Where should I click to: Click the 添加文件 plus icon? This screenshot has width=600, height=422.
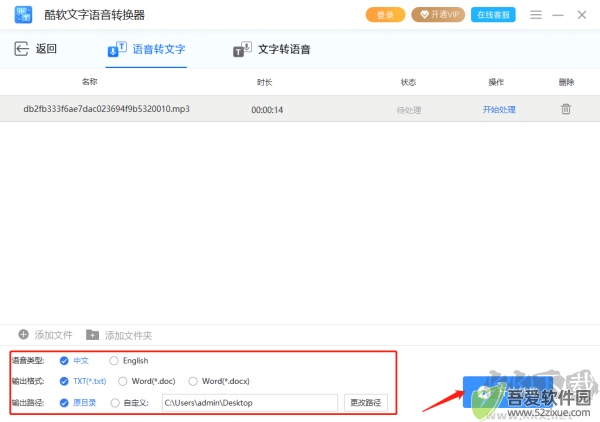coord(24,334)
